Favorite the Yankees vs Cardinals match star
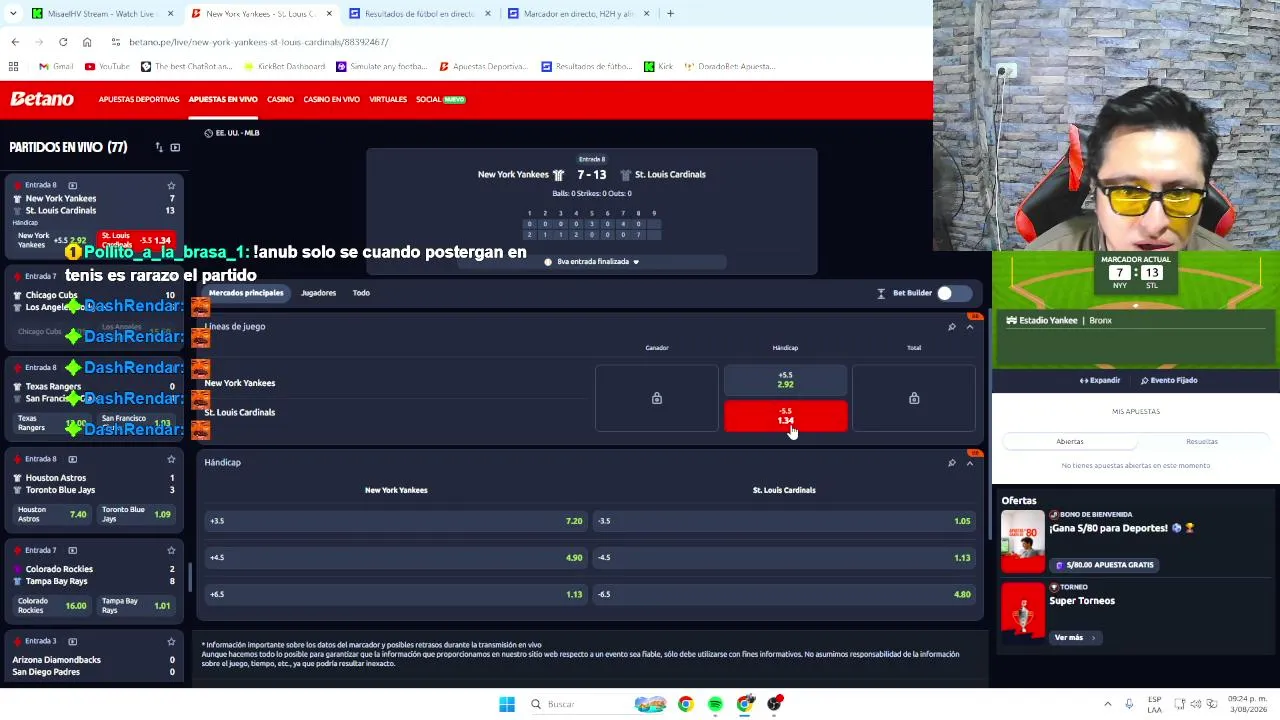The height and width of the screenshot is (720, 1280). click(171, 185)
